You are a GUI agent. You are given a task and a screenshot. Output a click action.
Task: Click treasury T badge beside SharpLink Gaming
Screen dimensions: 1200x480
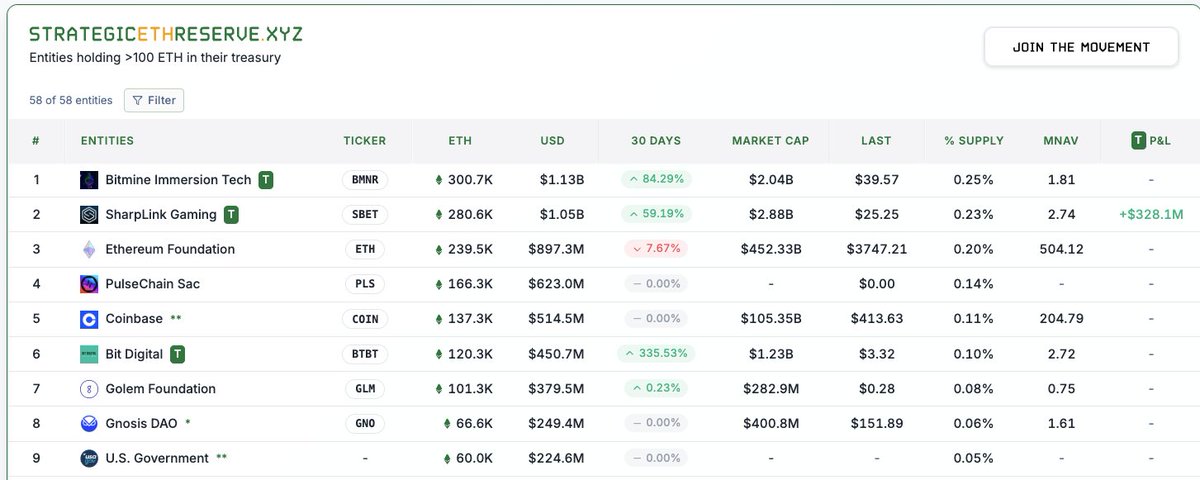coord(231,214)
